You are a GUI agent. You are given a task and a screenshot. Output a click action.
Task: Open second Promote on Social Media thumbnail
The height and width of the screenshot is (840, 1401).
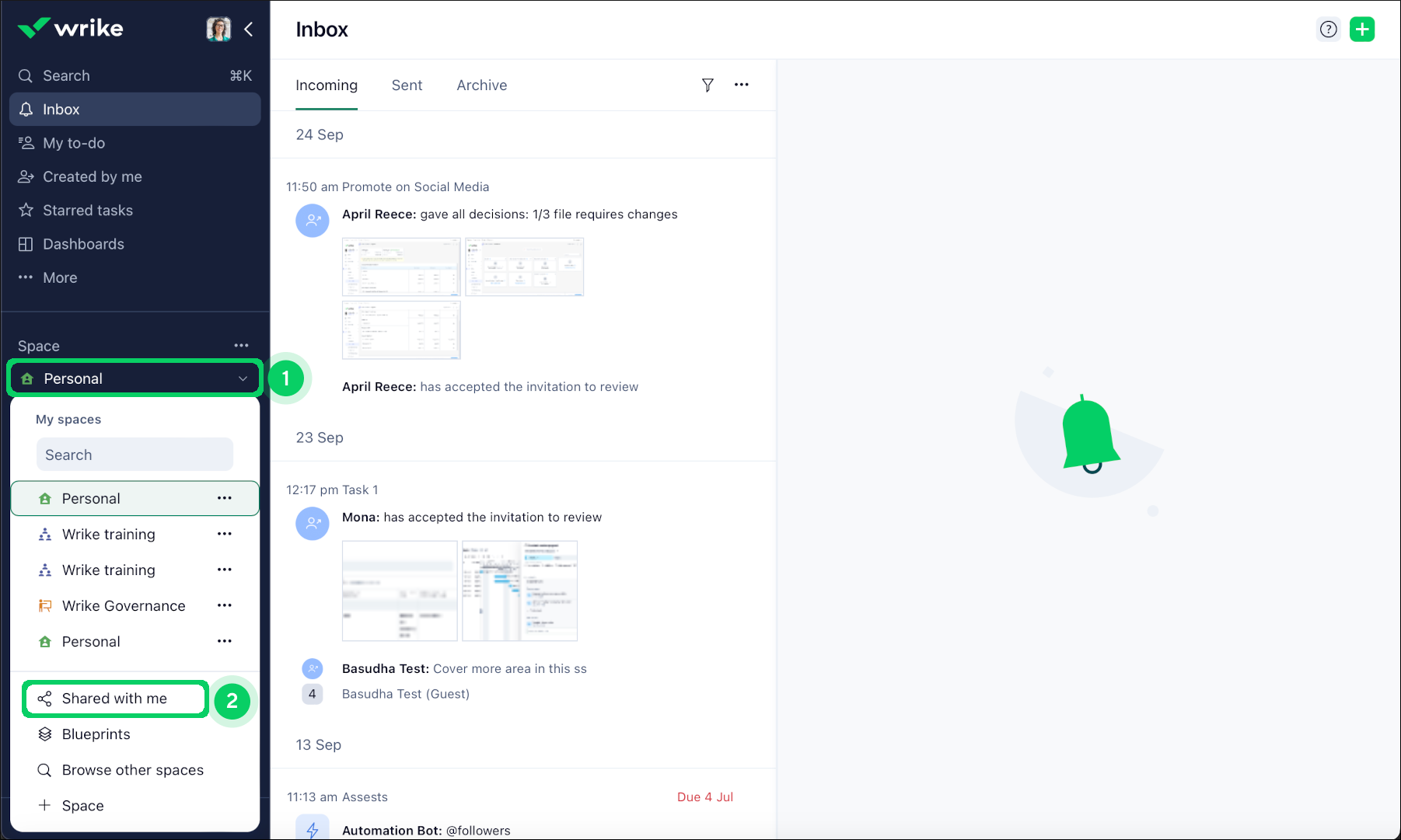[525, 267]
